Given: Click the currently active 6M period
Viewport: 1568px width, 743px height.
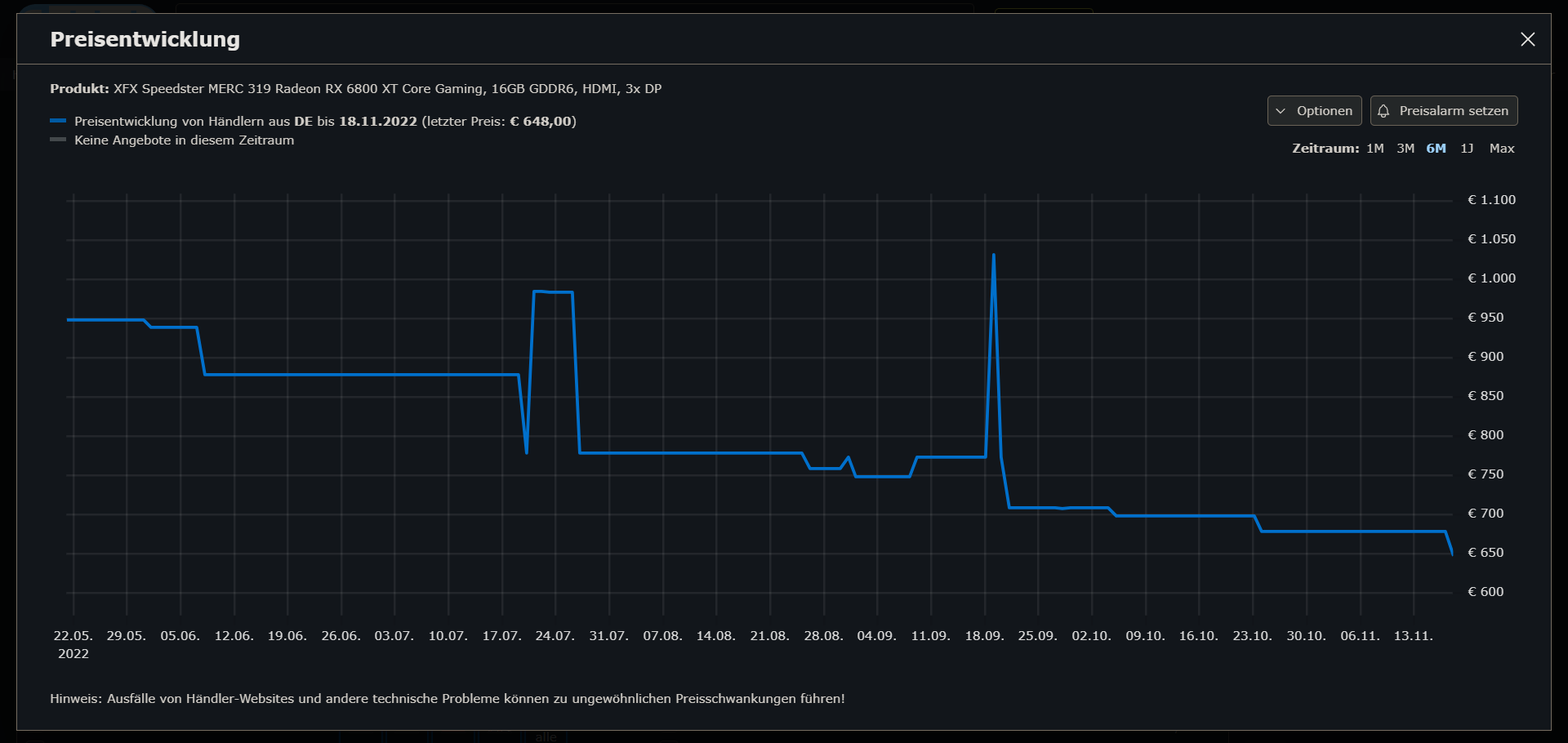Looking at the screenshot, I should (1436, 148).
